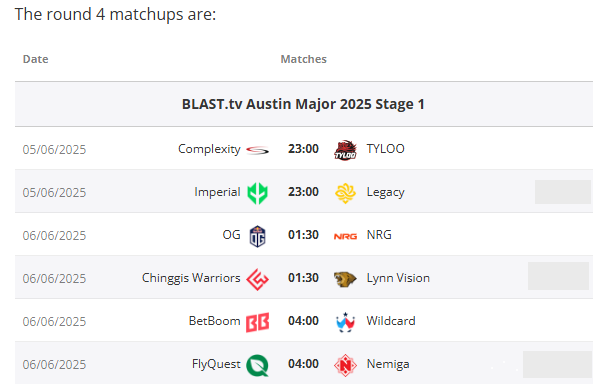Click the Matches column header

pos(304,59)
